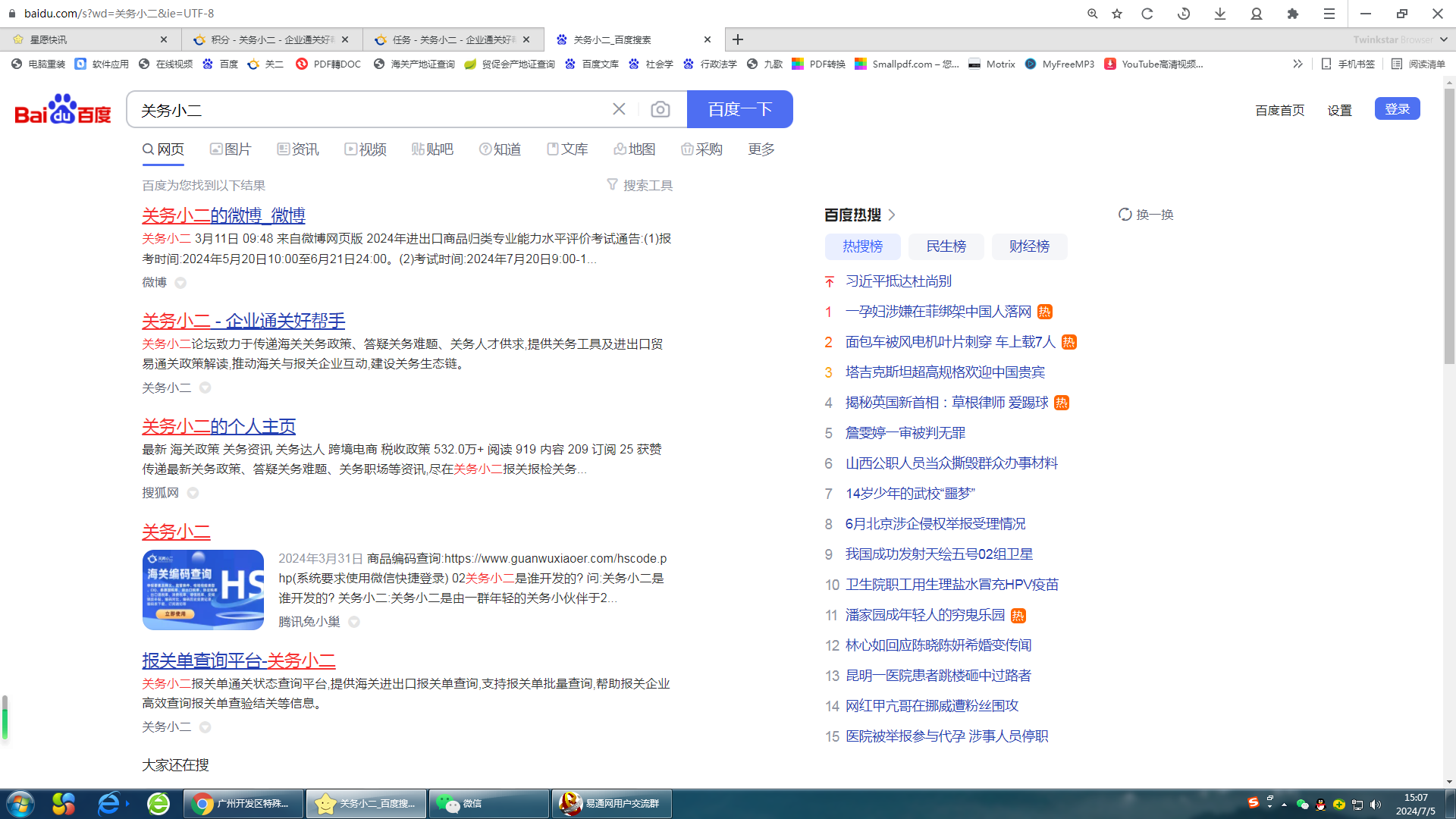
Task: Switch to browser tab 星愿快讯
Action: click(89, 39)
